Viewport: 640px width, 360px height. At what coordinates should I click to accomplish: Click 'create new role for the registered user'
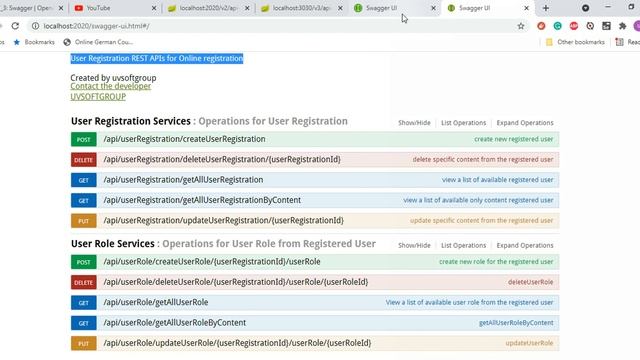(496, 262)
